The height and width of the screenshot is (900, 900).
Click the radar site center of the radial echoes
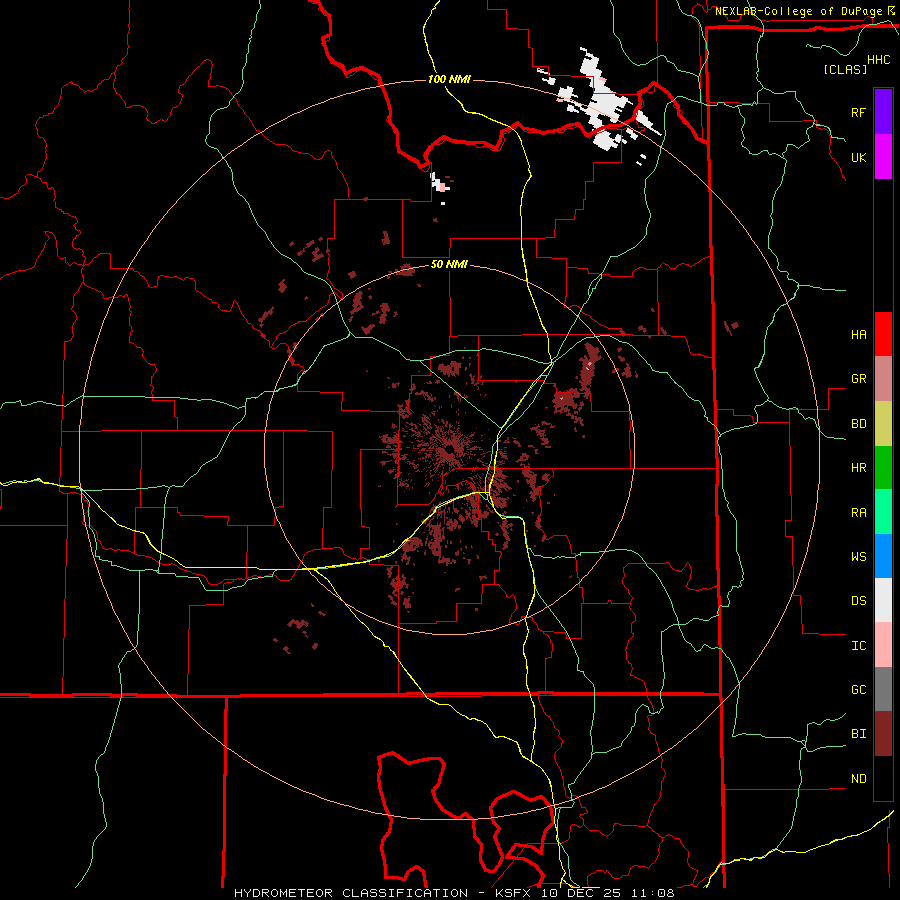point(448,450)
